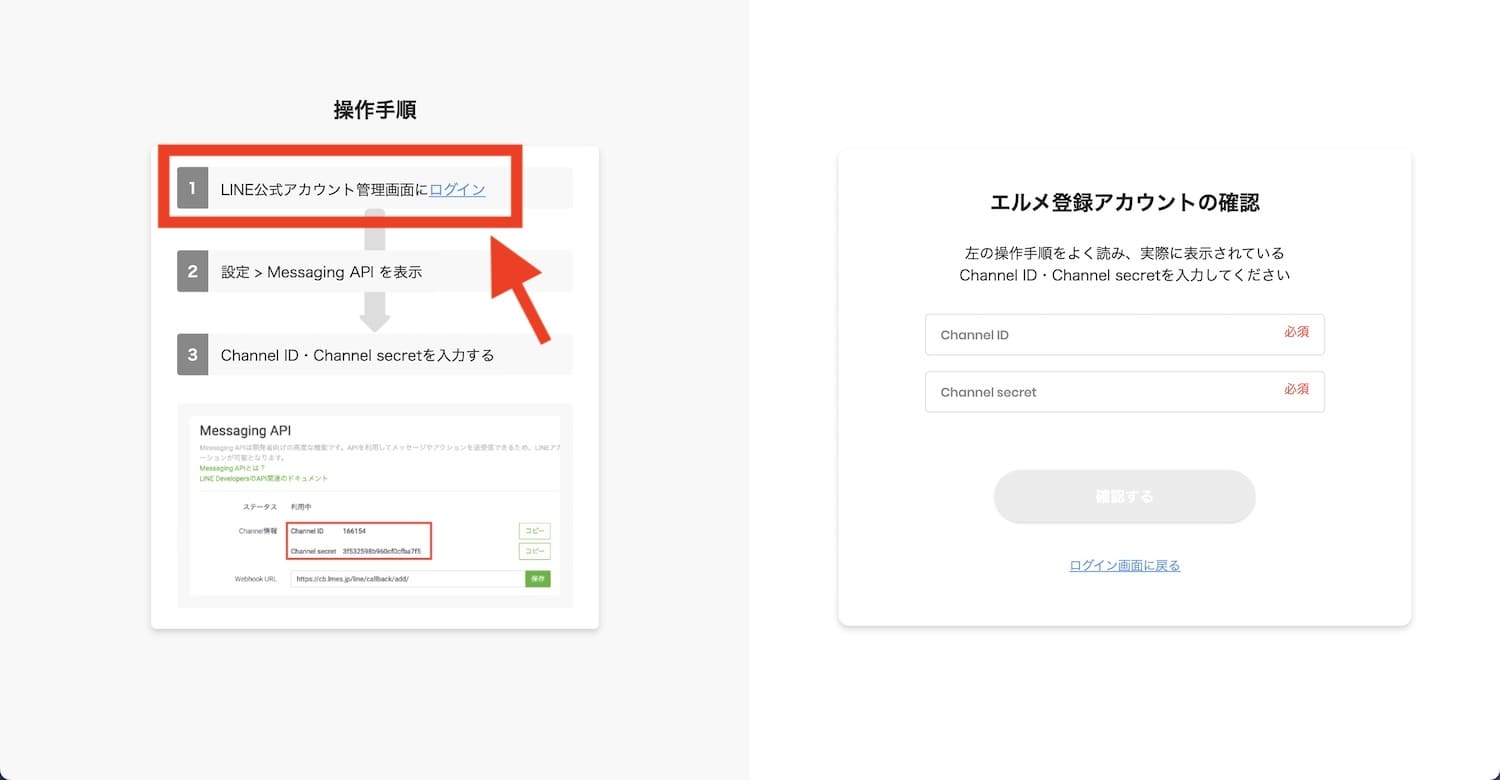Click the コピー button beside Channel ID
Screen dimensions: 1500x780
534,531
